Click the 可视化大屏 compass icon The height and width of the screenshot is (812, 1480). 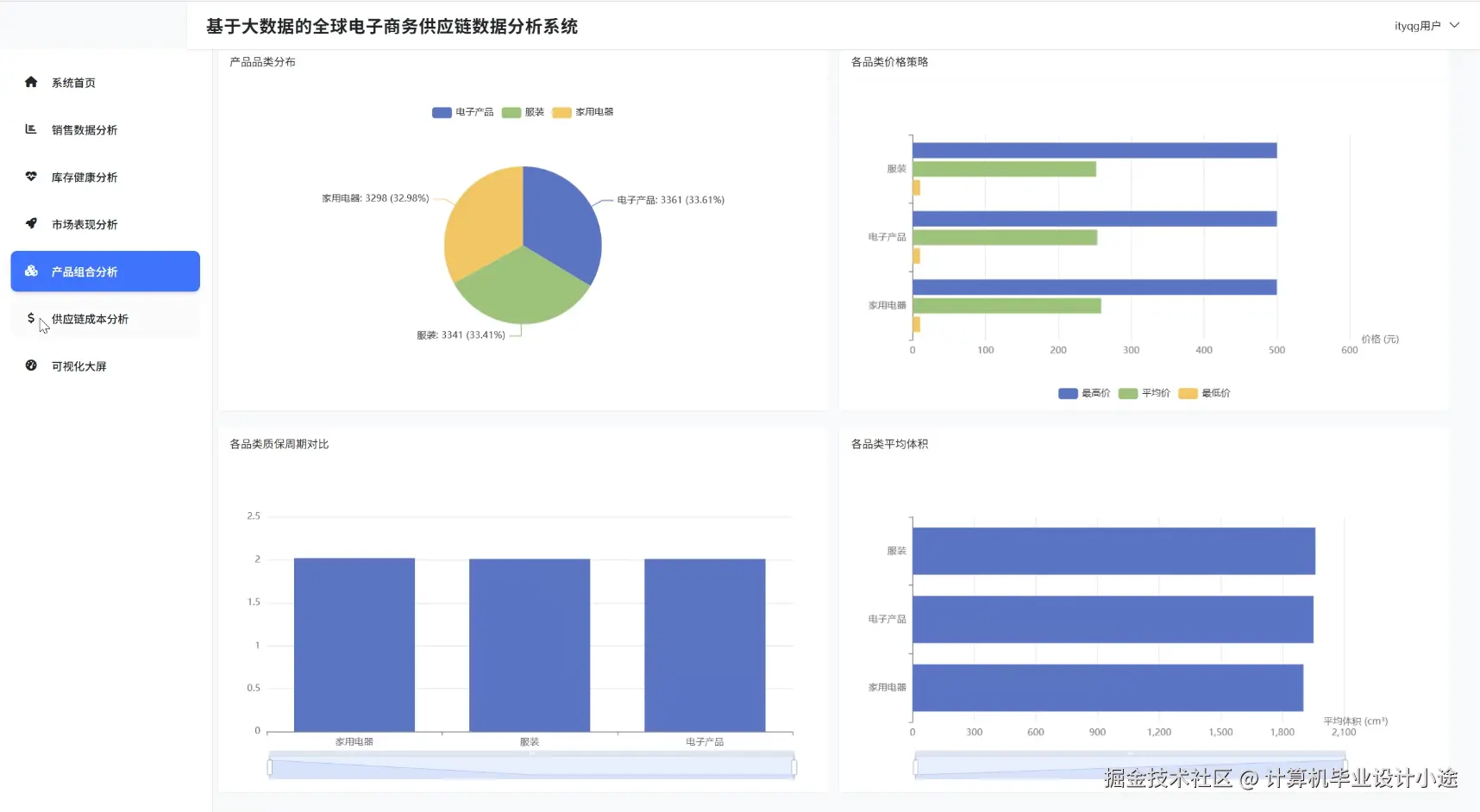click(x=31, y=365)
